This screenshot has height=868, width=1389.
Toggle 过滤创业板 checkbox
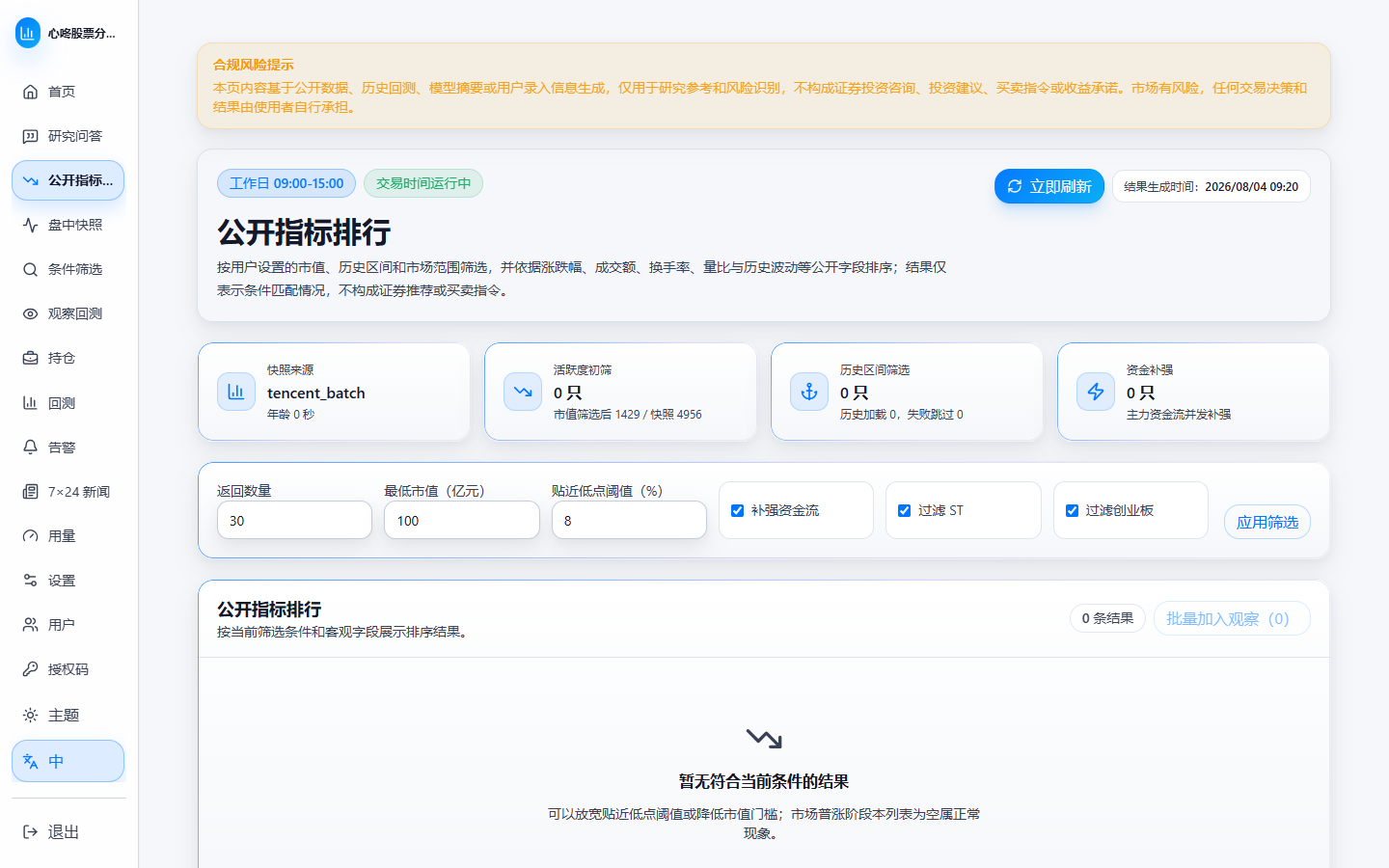tap(1072, 510)
